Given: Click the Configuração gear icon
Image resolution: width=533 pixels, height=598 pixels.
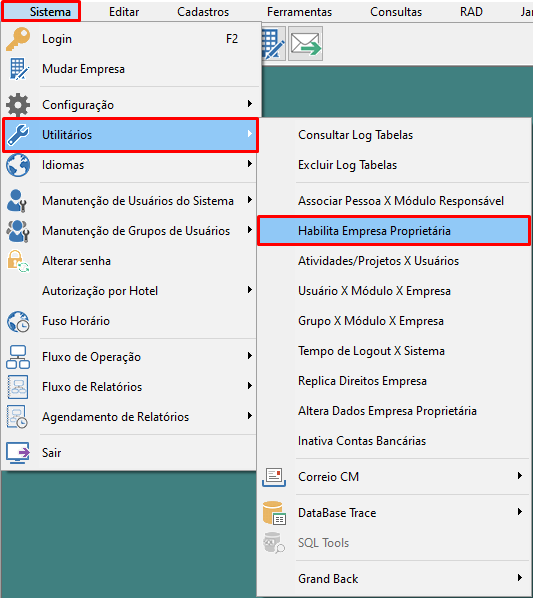Looking at the screenshot, I should 18,105.
